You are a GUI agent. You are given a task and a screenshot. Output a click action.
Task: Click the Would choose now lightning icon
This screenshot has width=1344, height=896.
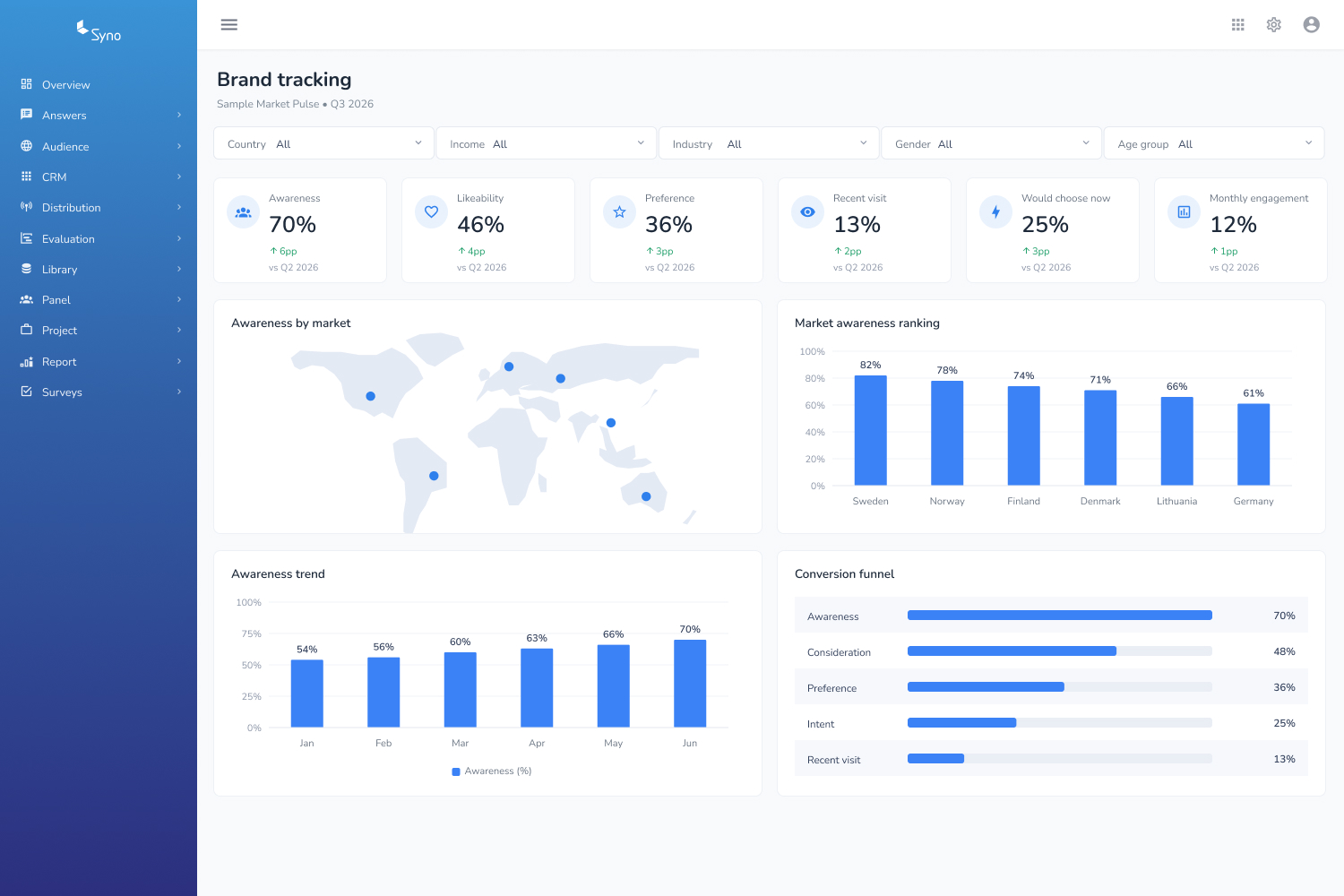pos(995,212)
